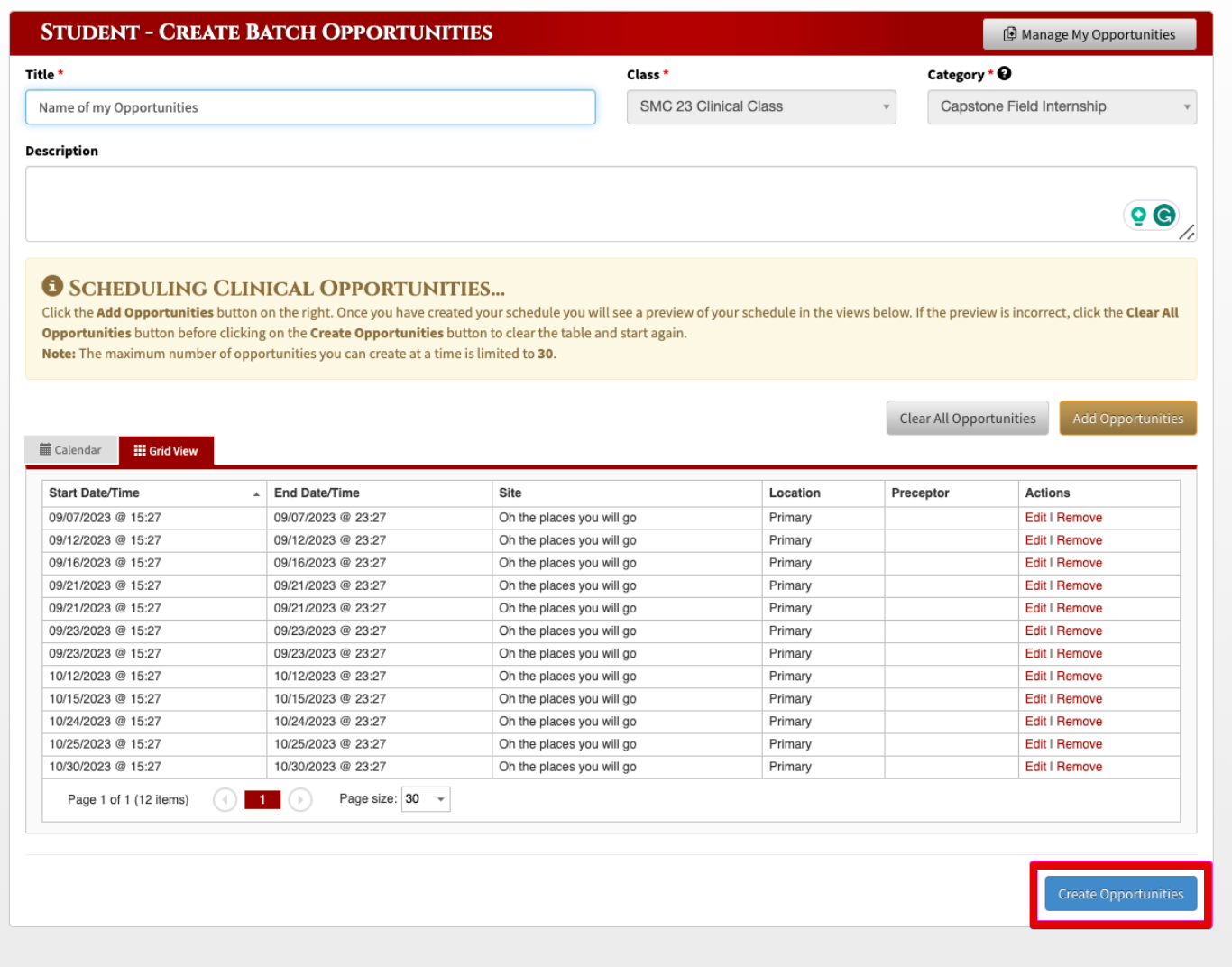Edit the 10/12/2023 opportunity
This screenshot has height=967, width=1232.
click(1035, 676)
